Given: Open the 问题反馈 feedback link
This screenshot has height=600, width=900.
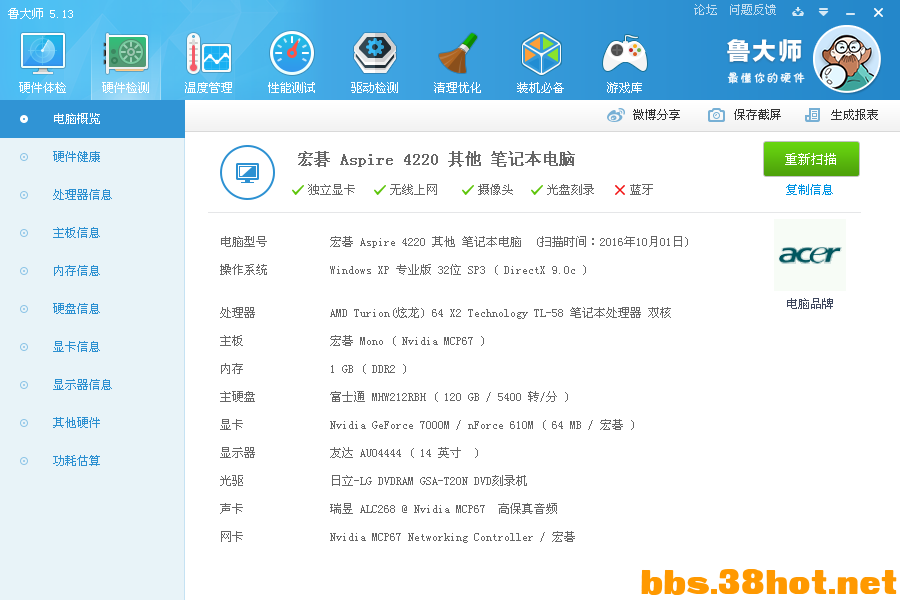Looking at the screenshot, I should coord(752,10).
